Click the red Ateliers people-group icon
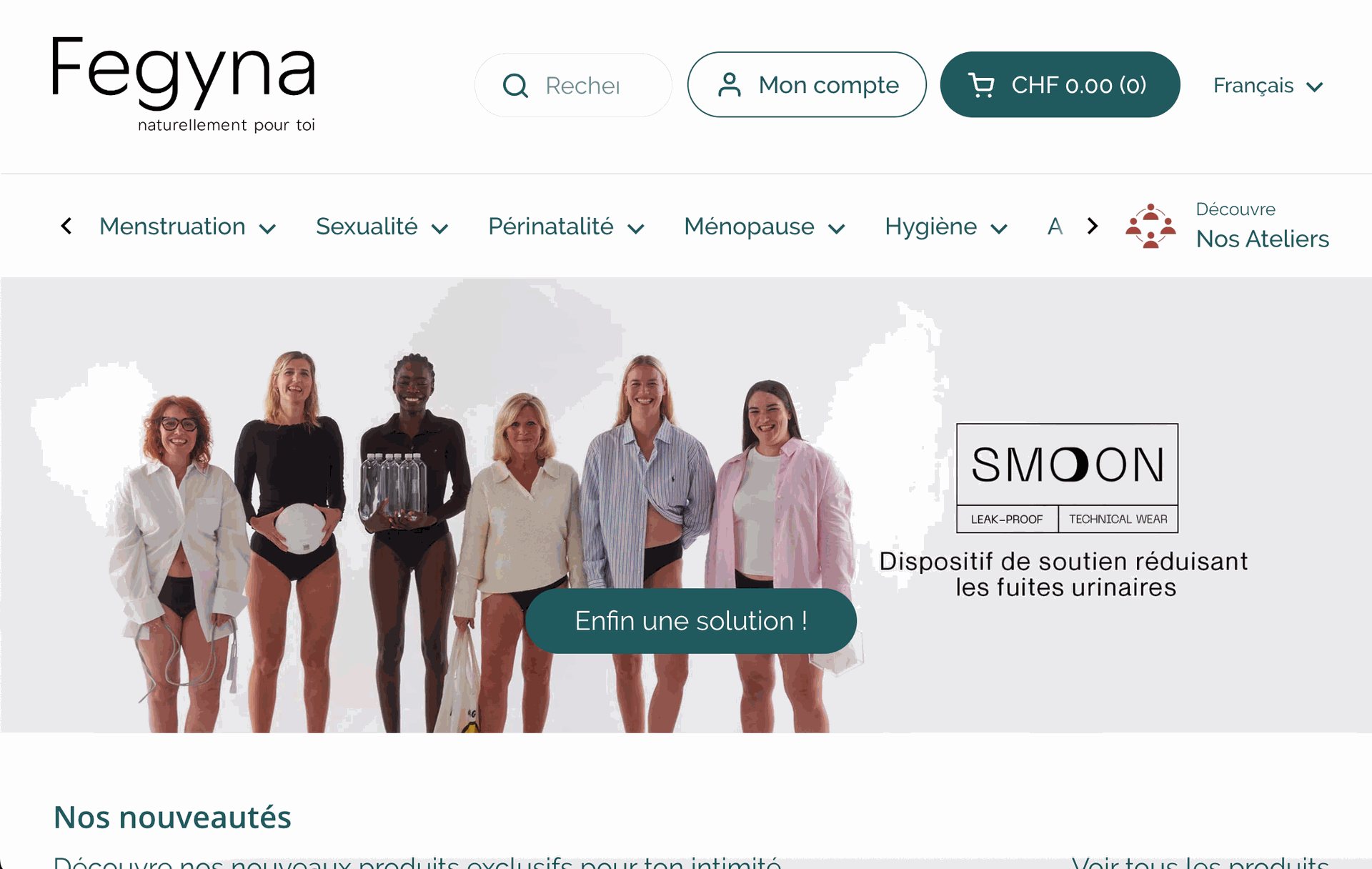Viewport: 1372px width, 869px height. (1150, 226)
